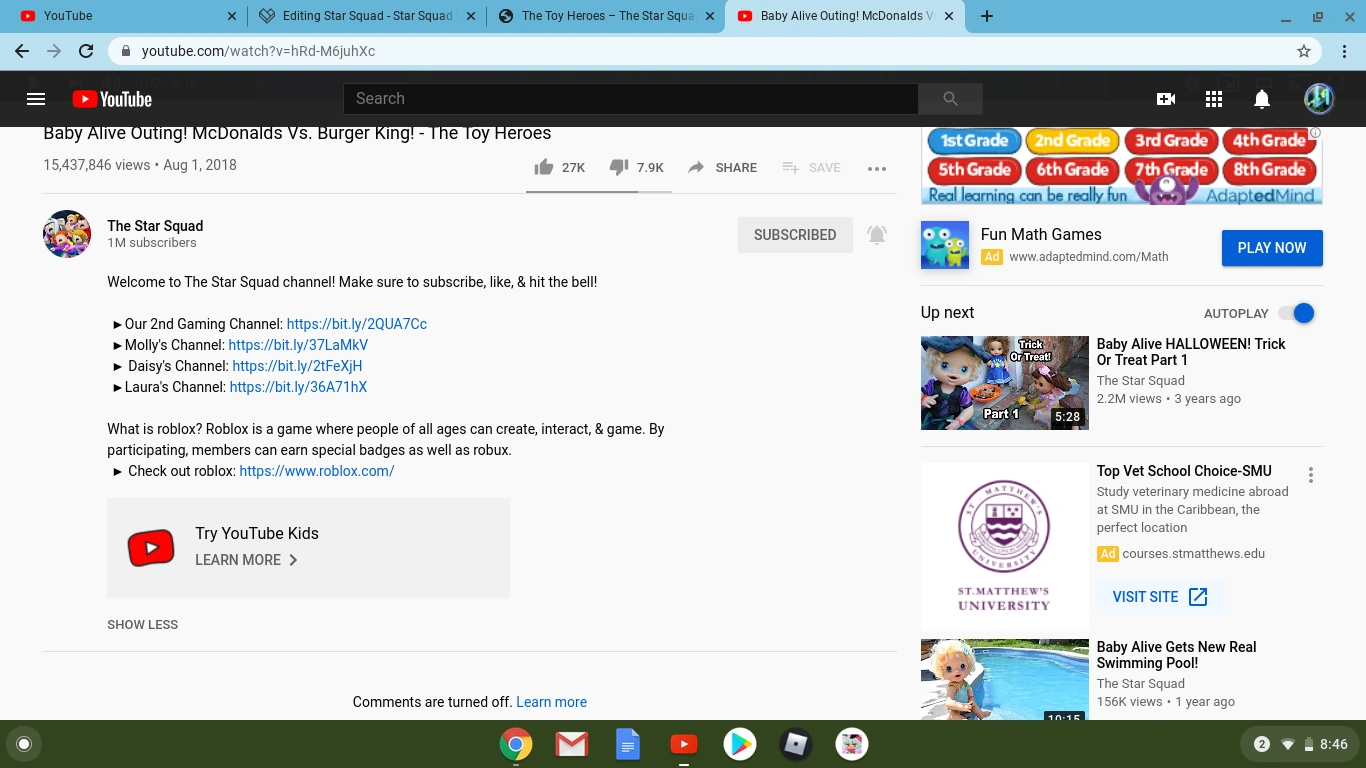Reload the current page

coord(86,51)
